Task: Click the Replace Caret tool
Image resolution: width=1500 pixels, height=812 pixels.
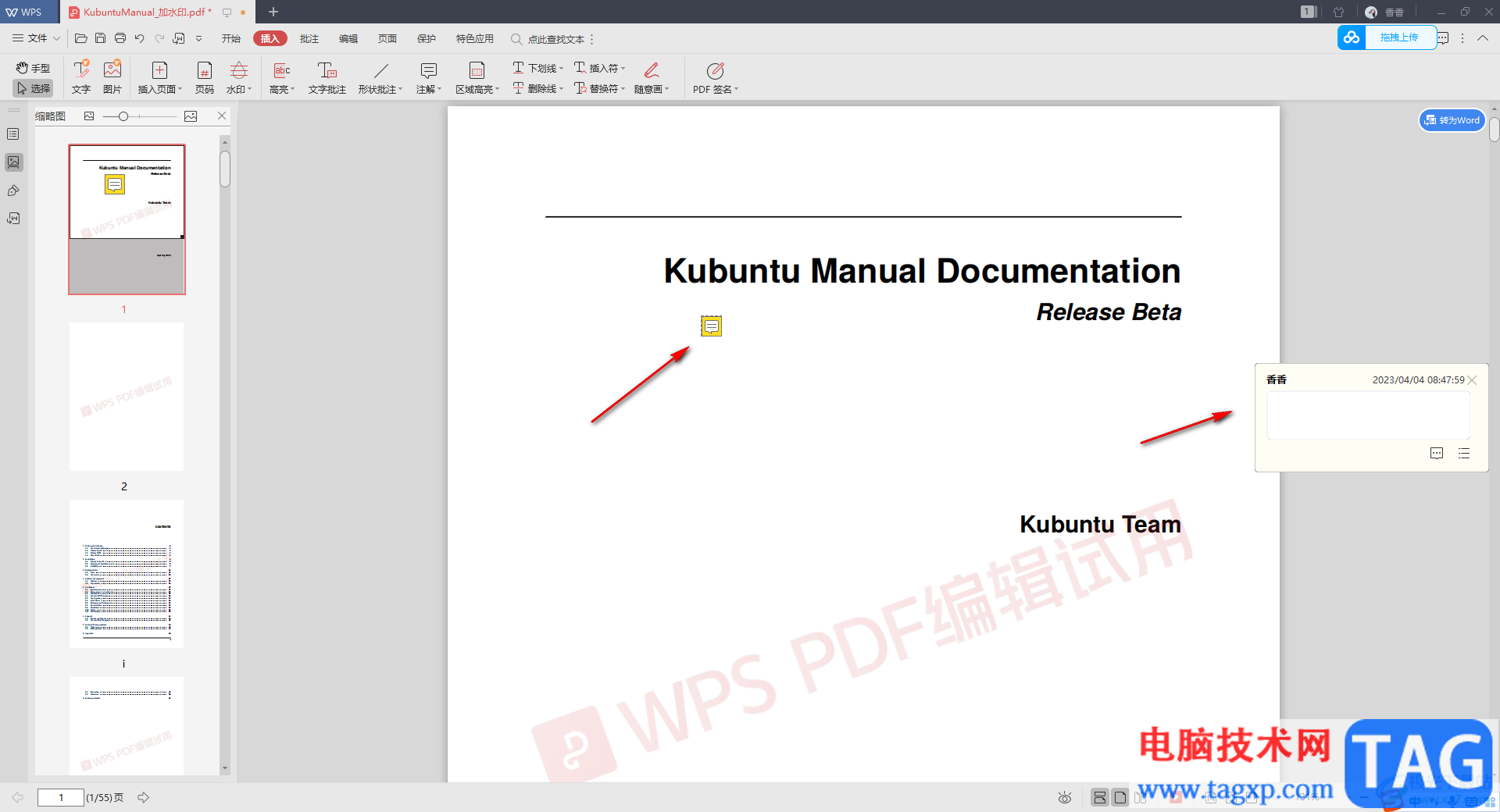Action: (599, 88)
